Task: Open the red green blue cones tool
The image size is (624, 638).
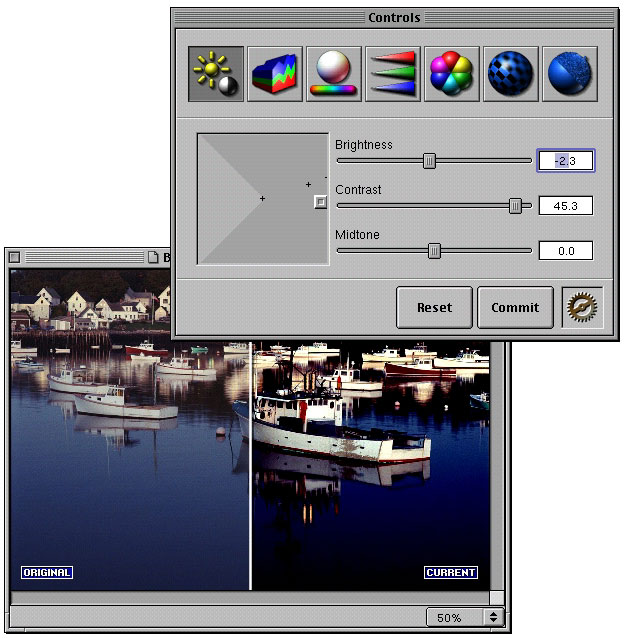Action: click(393, 74)
